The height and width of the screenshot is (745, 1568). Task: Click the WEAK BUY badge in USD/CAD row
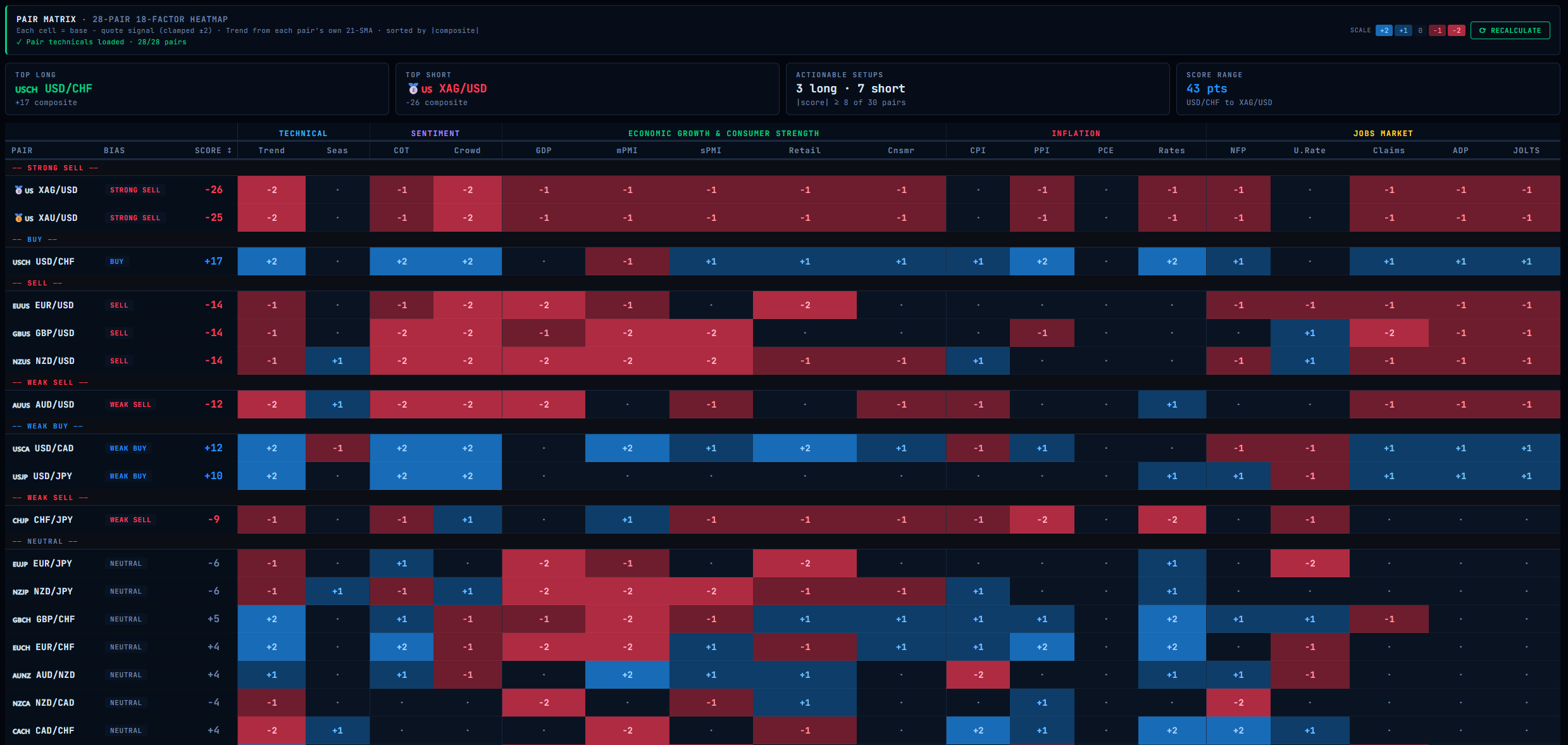pyautogui.click(x=128, y=448)
